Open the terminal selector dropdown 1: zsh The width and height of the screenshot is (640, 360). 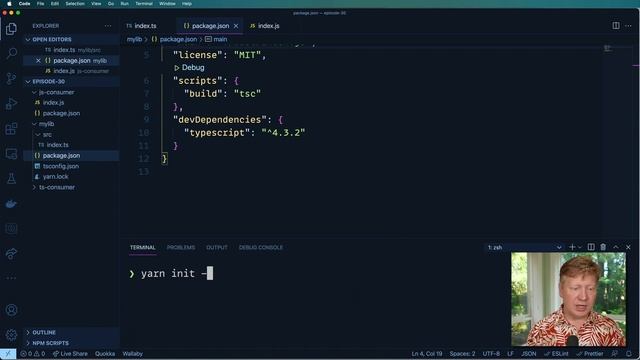click(524, 247)
